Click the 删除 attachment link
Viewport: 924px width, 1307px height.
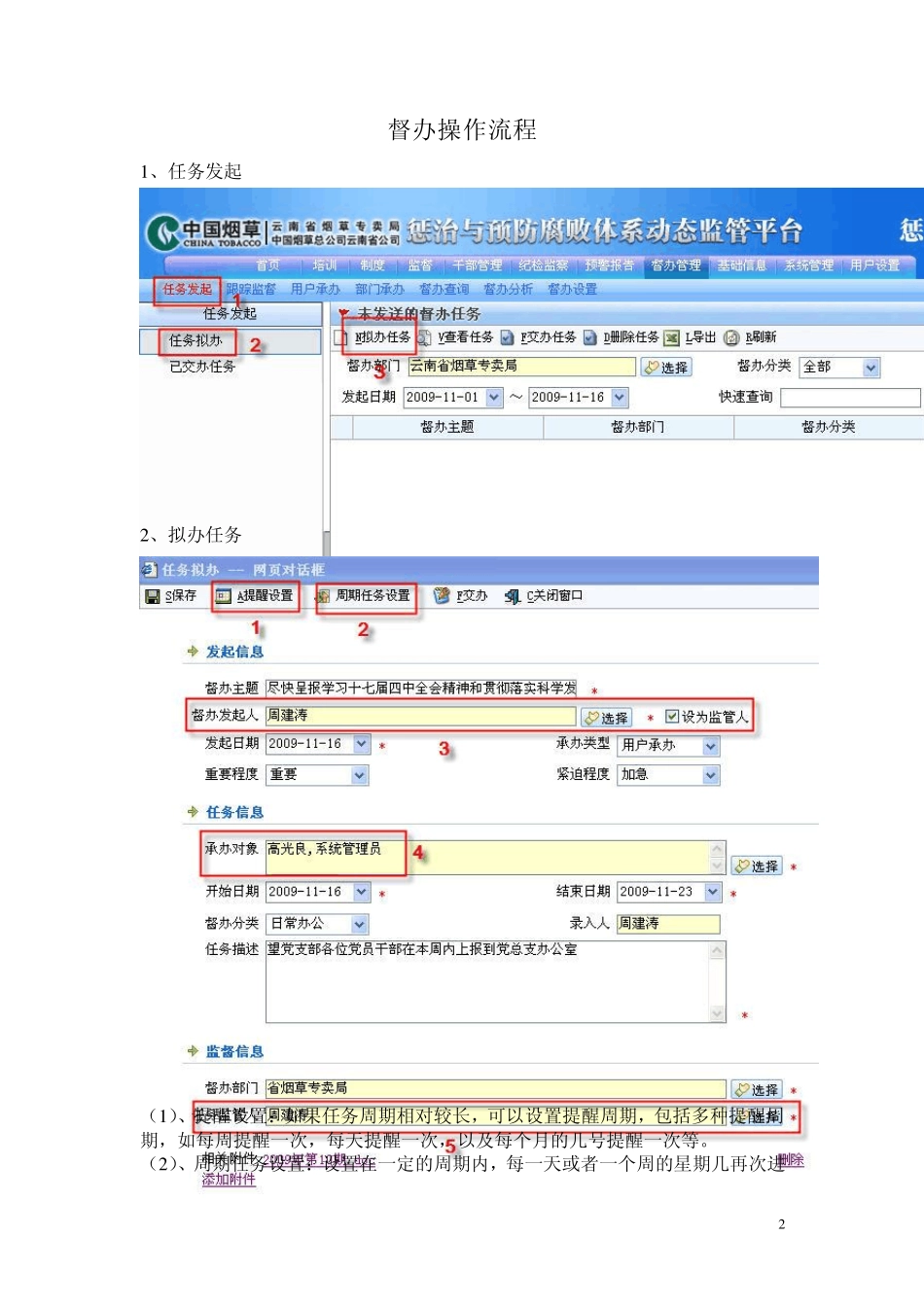pyautogui.click(x=791, y=1160)
